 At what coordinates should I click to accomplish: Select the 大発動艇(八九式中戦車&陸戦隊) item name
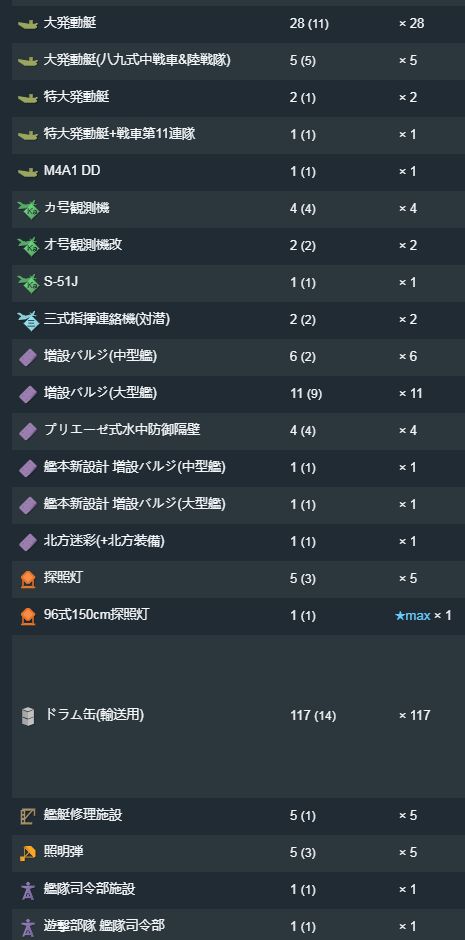click(137, 61)
